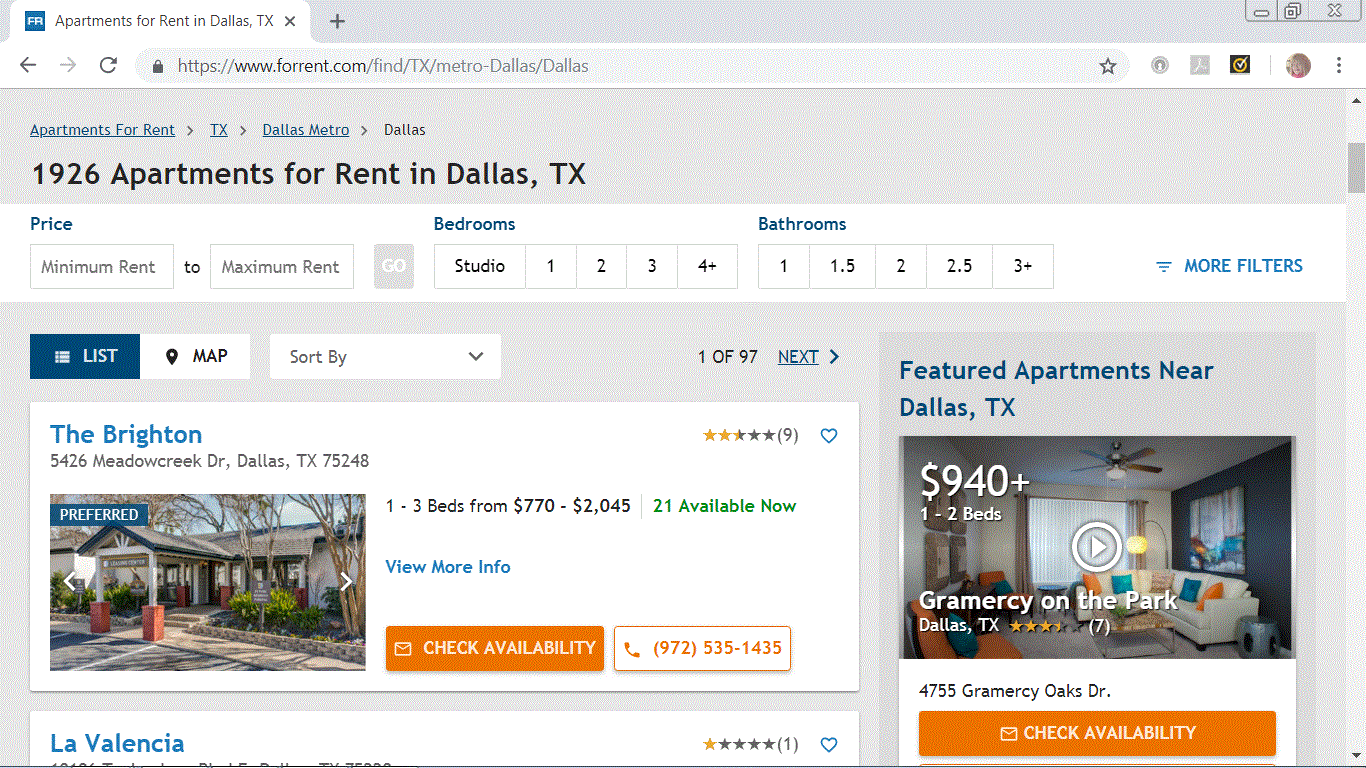
Task: Click the gray circular extension icon
Action: (1160, 65)
